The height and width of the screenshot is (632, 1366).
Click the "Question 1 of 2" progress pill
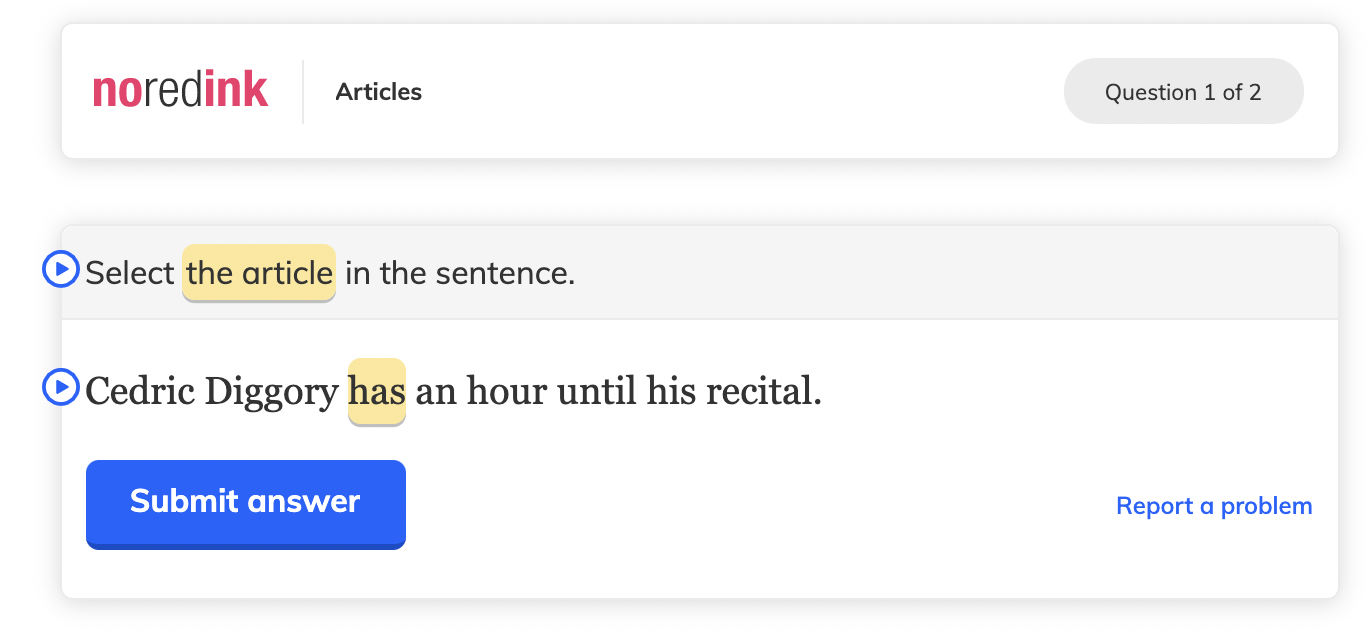1183,91
